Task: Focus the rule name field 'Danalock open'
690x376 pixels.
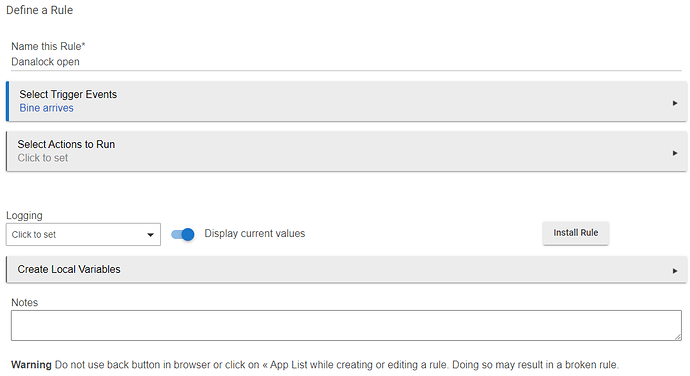Action: 346,62
